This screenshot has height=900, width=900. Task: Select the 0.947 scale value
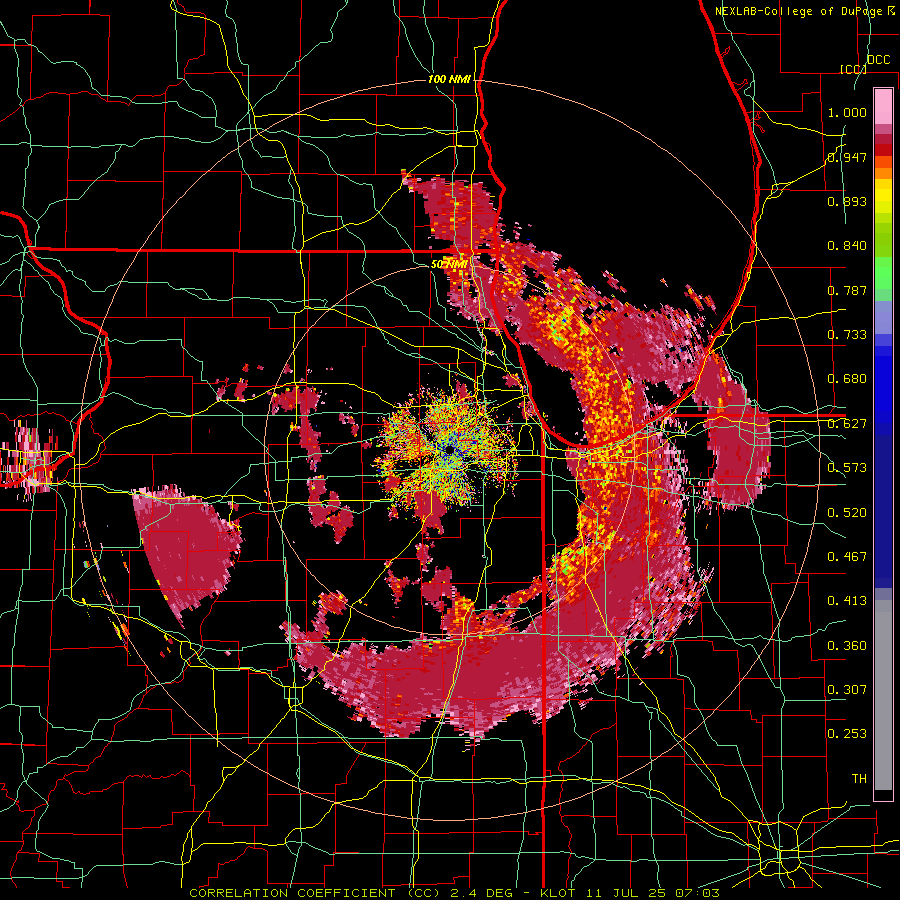847,157
